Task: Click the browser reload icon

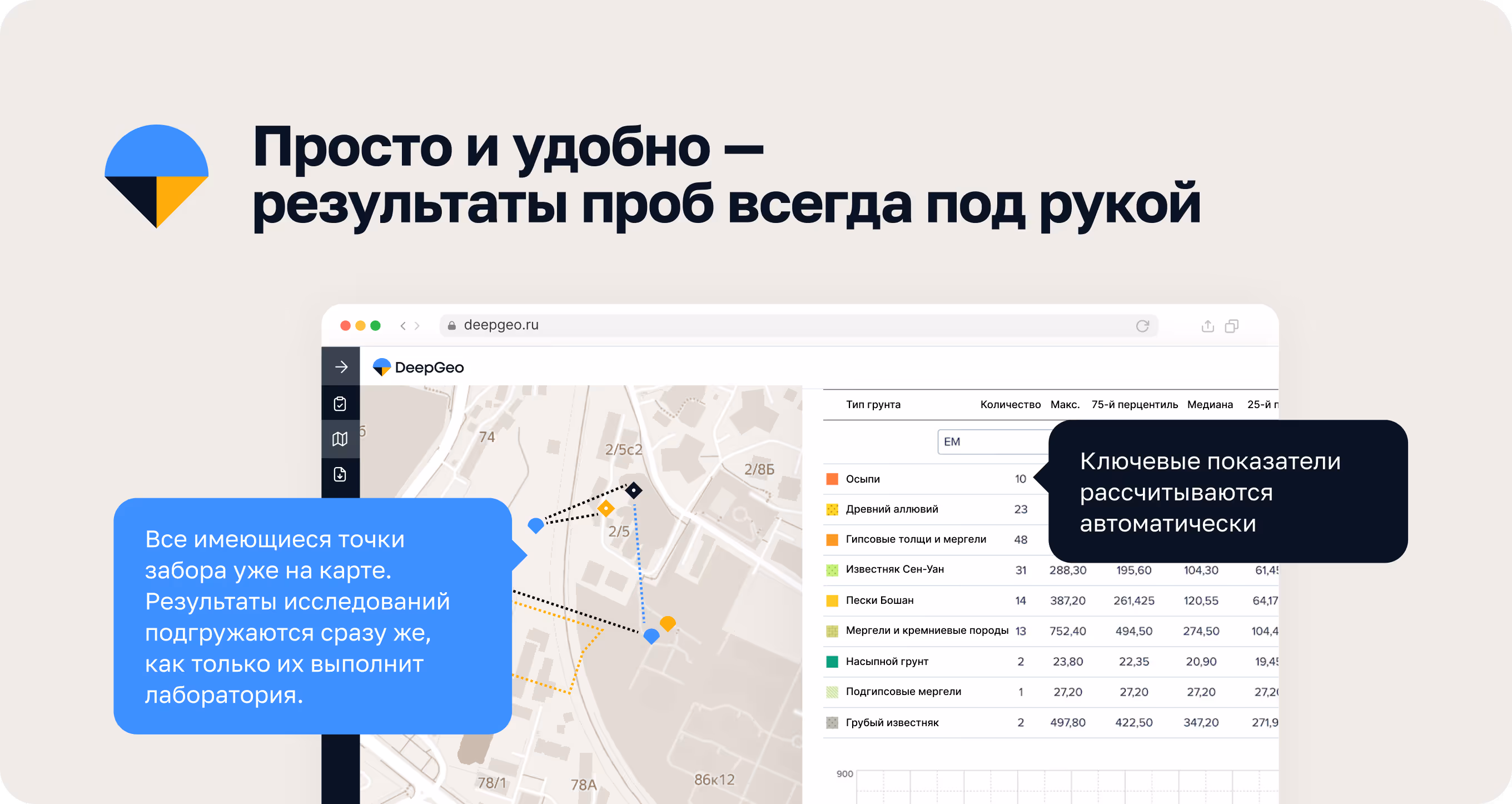Action: click(x=1142, y=326)
